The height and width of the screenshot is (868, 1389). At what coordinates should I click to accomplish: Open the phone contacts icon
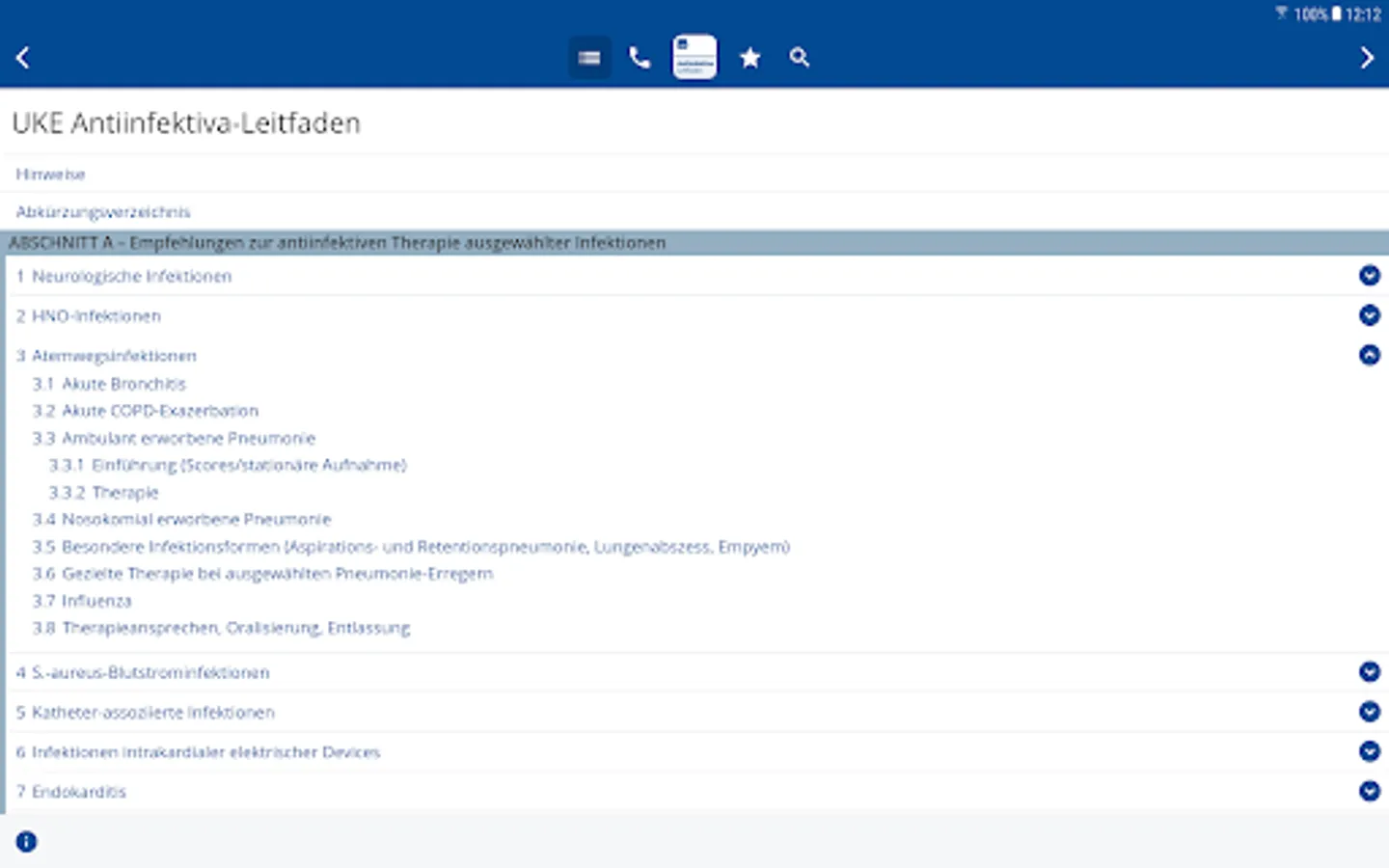pyautogui.click(x=640, y=58)
